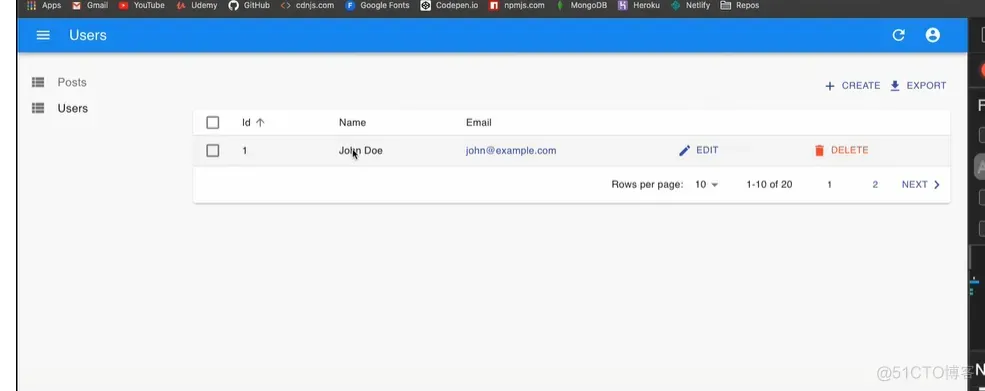Open the Heroku bookmark

click(639, 5)
